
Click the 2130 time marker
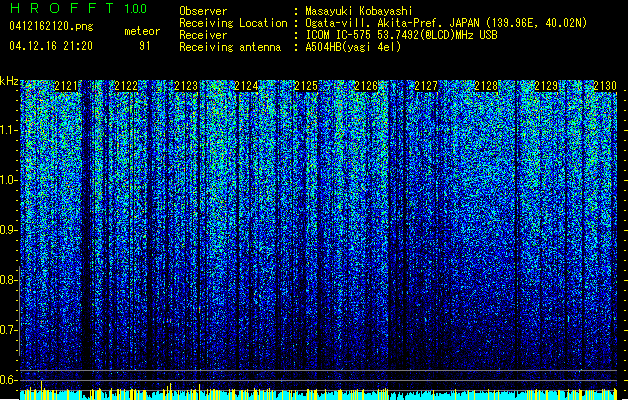pos(605,86)
